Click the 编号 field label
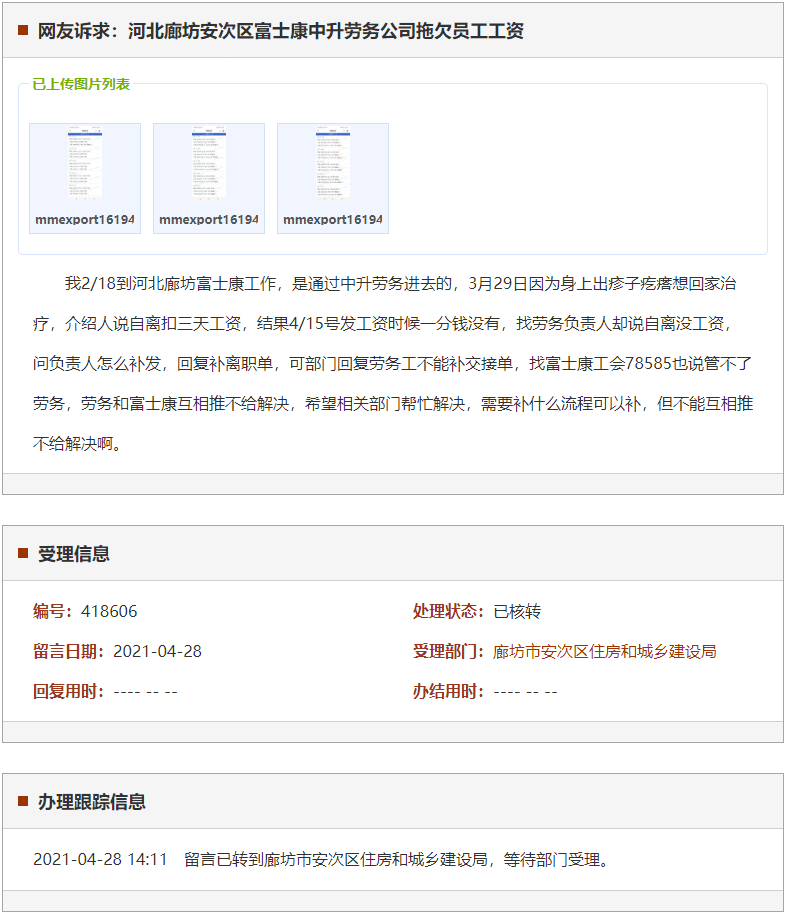 pyautogui.click(x=52, y=611)
